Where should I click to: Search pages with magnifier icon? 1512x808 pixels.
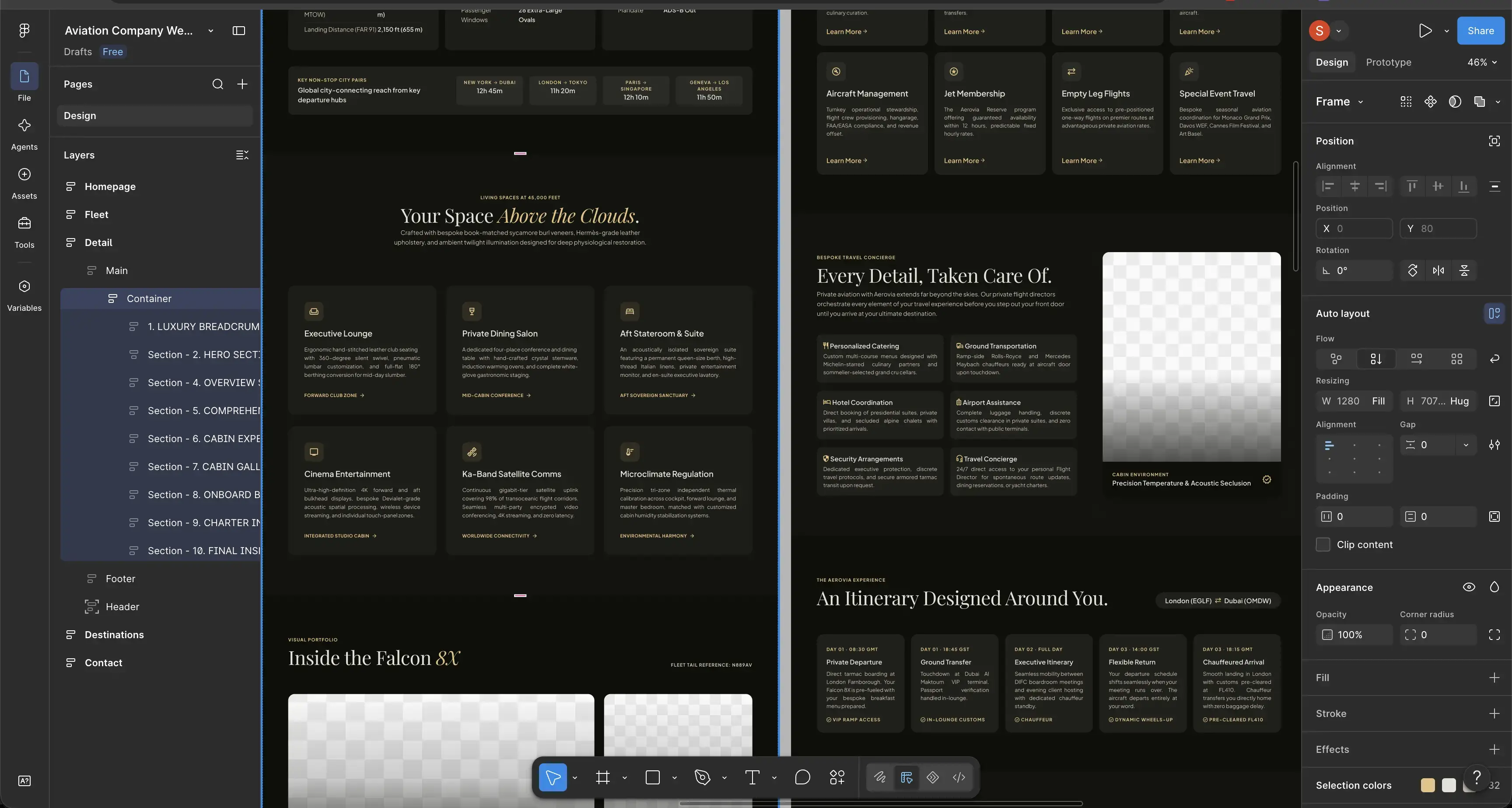218,84
